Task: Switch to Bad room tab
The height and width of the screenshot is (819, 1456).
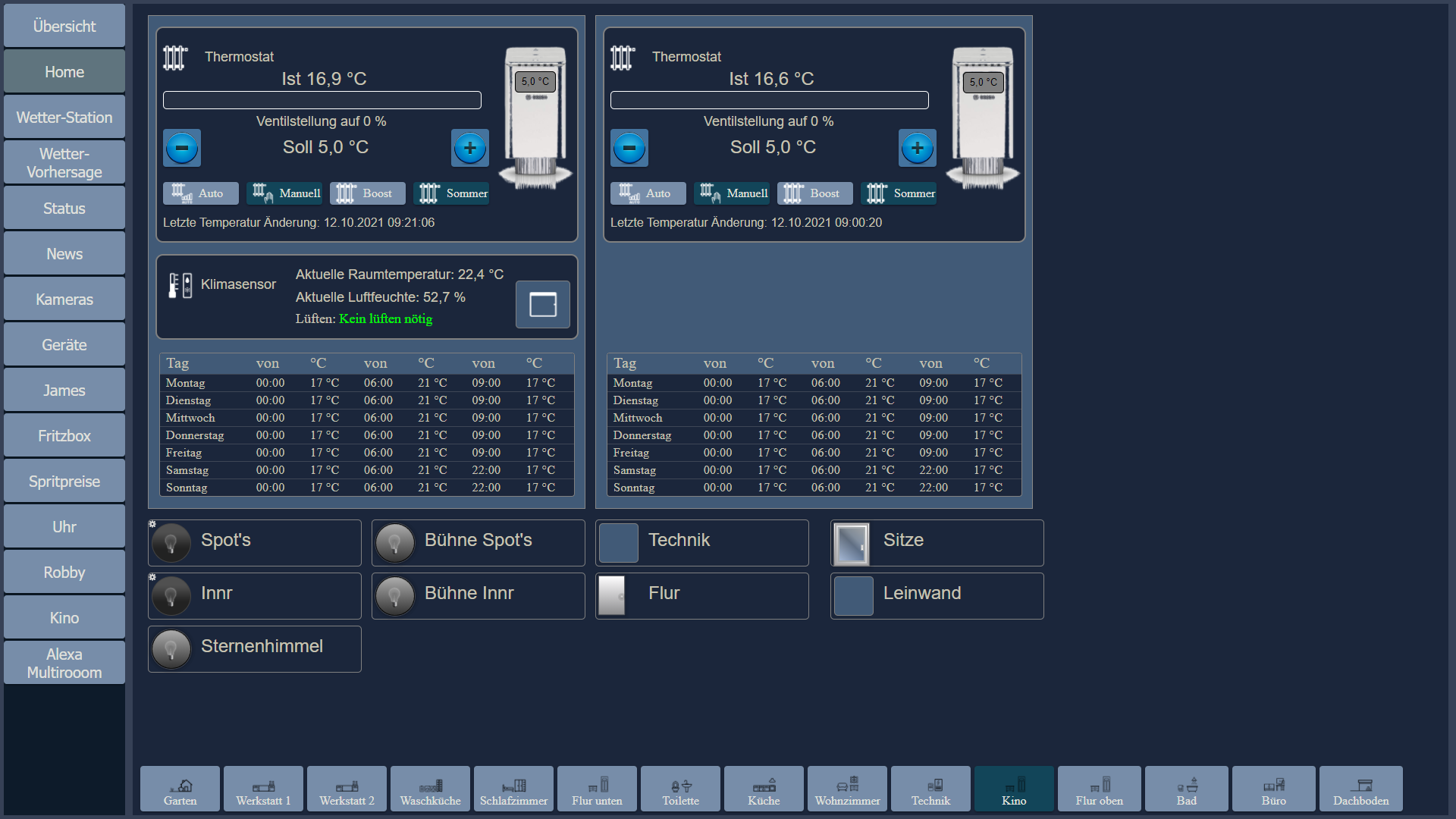Action: click(x=1186, y=789)
